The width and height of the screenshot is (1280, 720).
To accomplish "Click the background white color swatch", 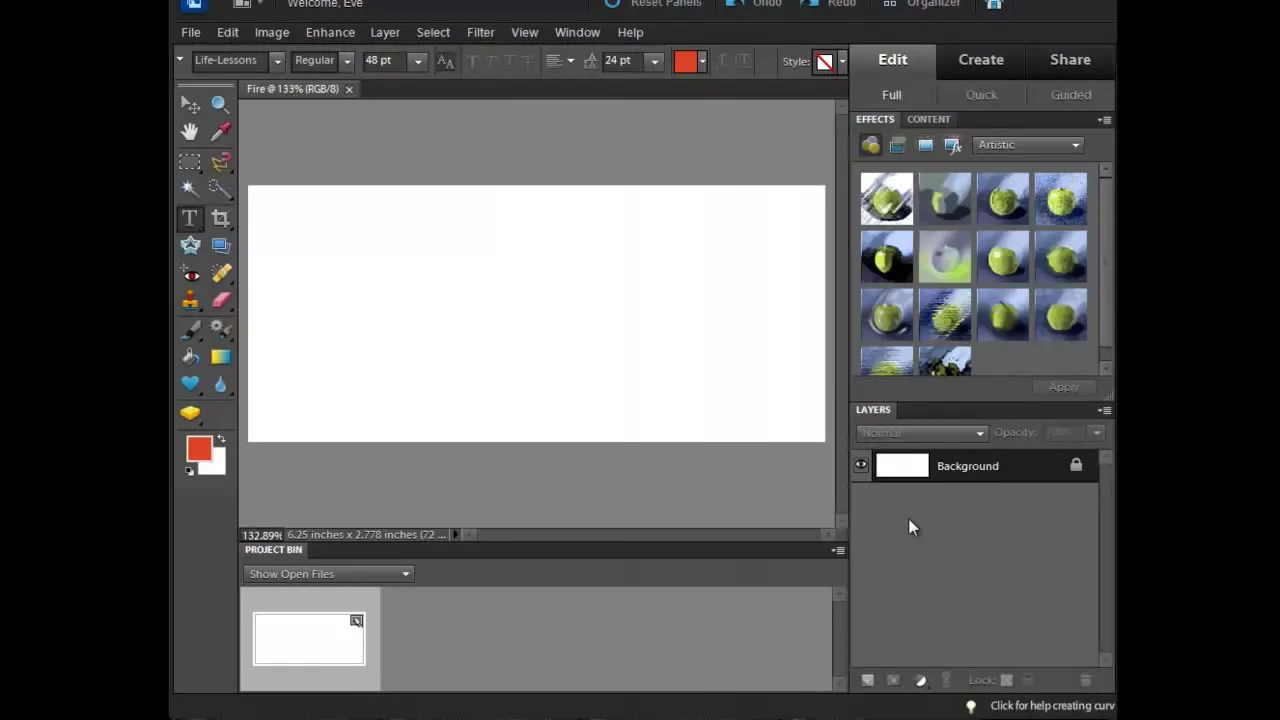I will [x=217, y=465].
